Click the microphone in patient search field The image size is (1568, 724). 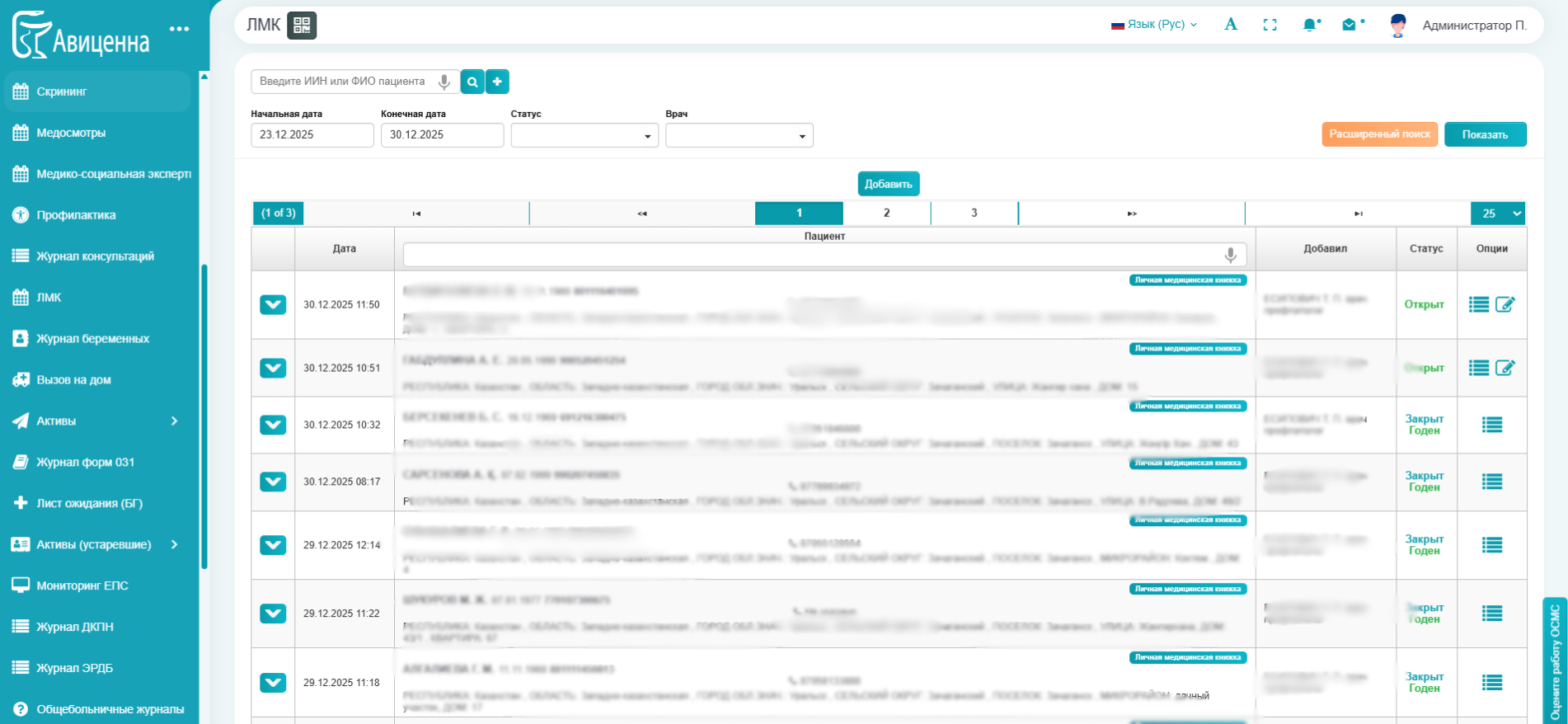coord(444,82)
